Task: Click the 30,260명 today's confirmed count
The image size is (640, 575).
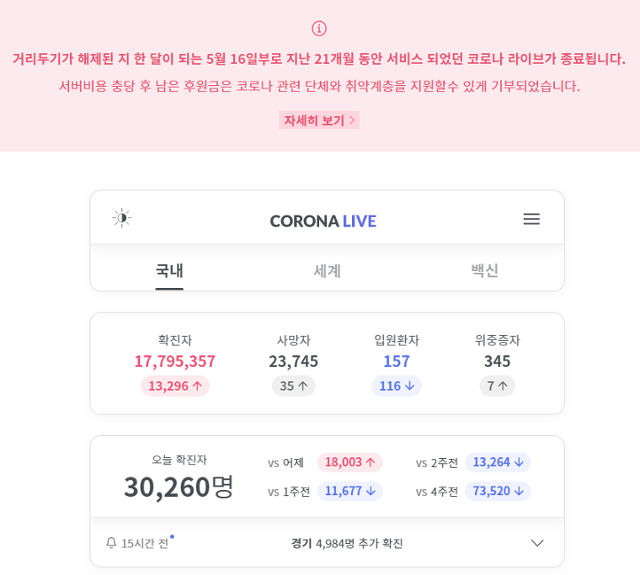Action: point(179,486)
